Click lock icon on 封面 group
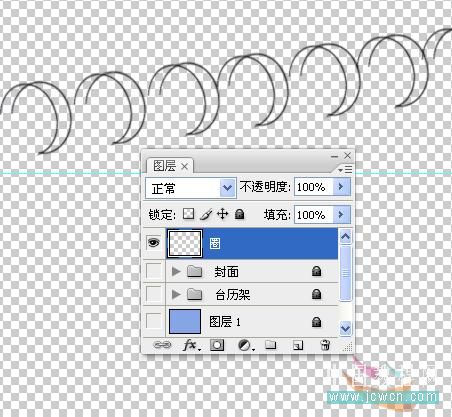This screenshot has height=417, width=452. point(316,271)
